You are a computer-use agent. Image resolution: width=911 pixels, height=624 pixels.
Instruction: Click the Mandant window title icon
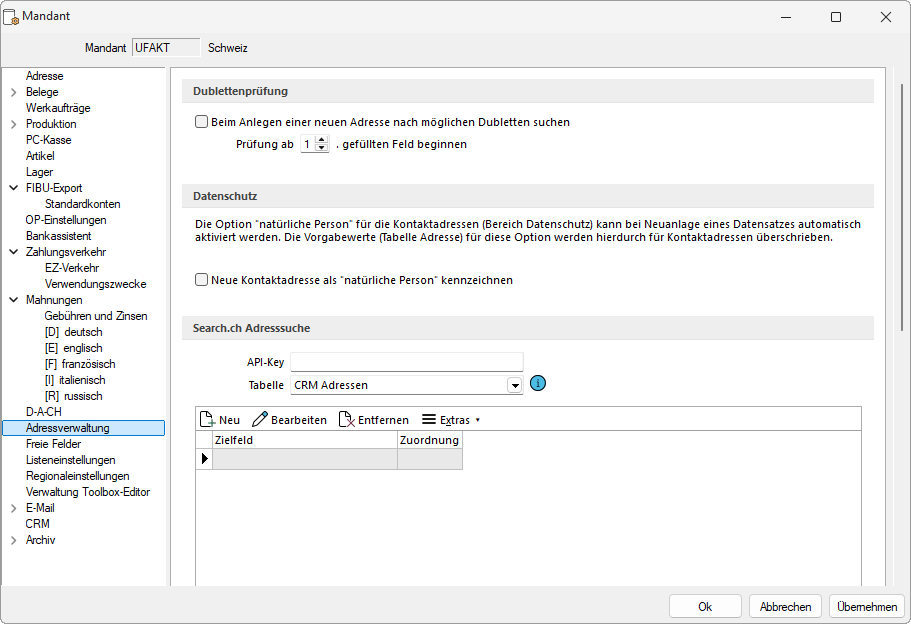click(12, 17)
